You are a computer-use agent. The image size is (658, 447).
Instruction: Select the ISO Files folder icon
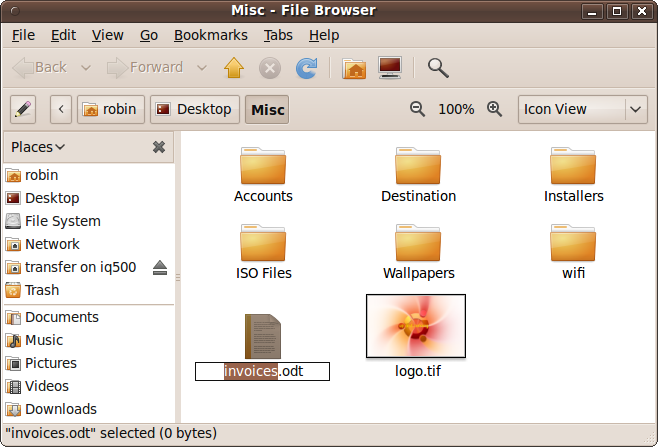click(263, 243)
